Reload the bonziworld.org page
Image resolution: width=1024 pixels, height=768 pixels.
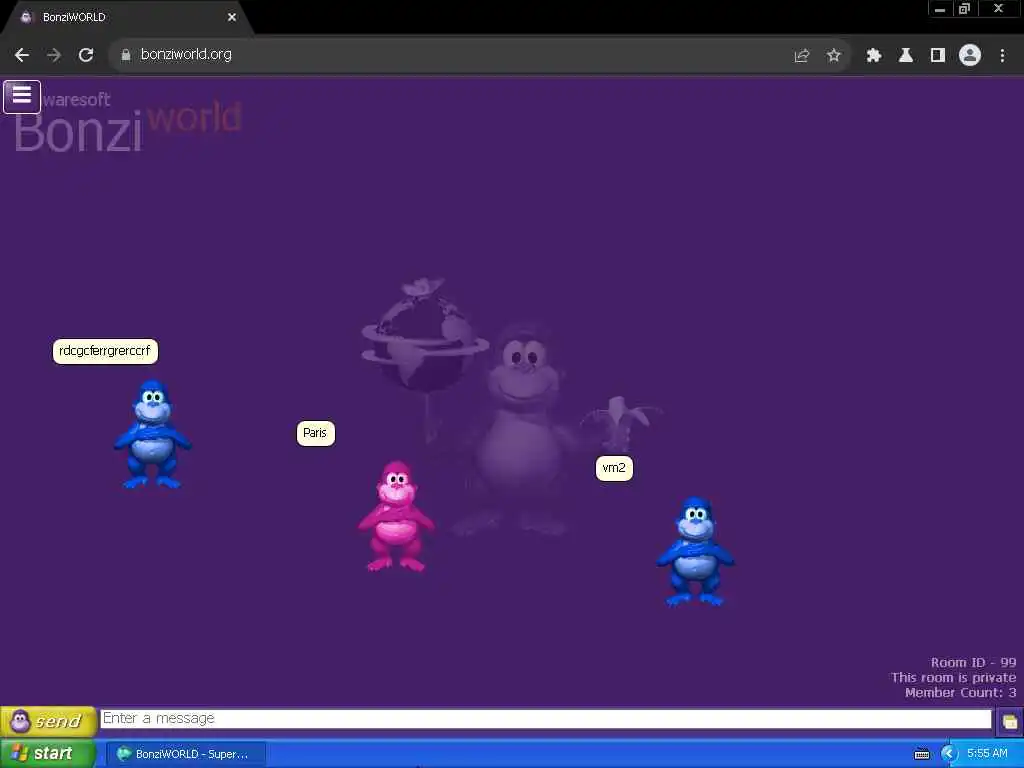[86, 56]
